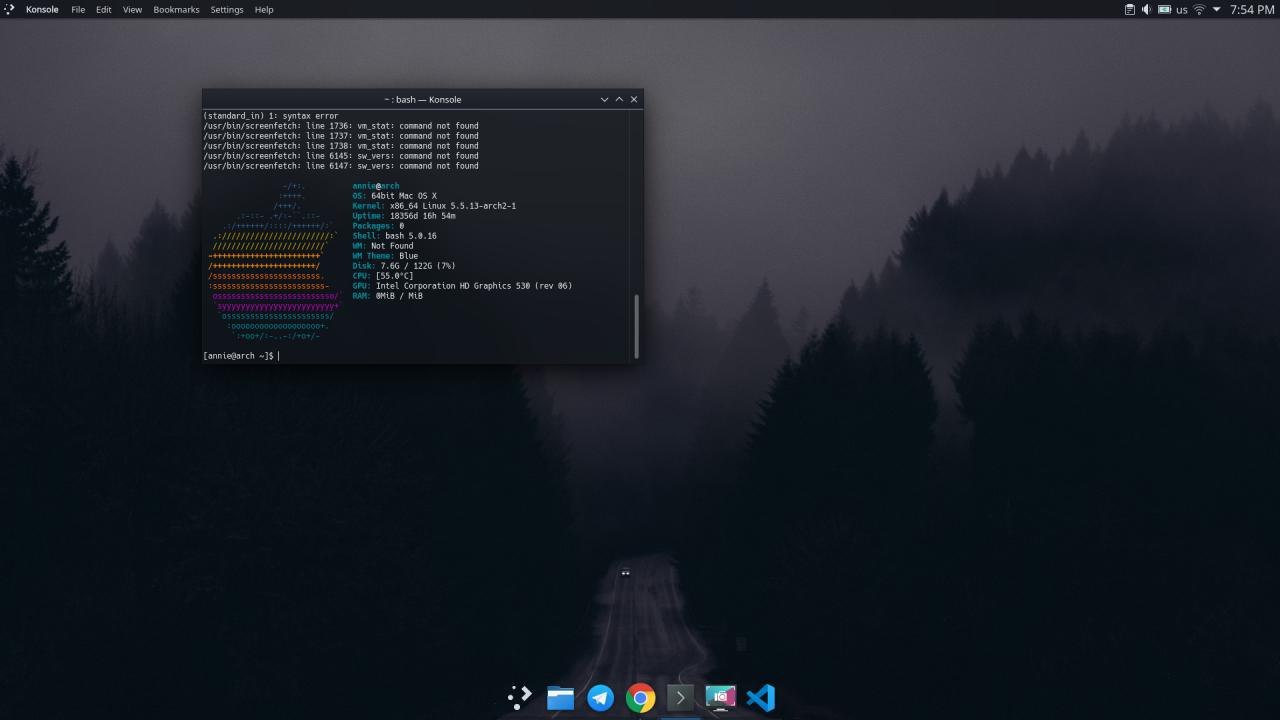Select the Konsole terminal icon in dock

click(x=680, y=697)
